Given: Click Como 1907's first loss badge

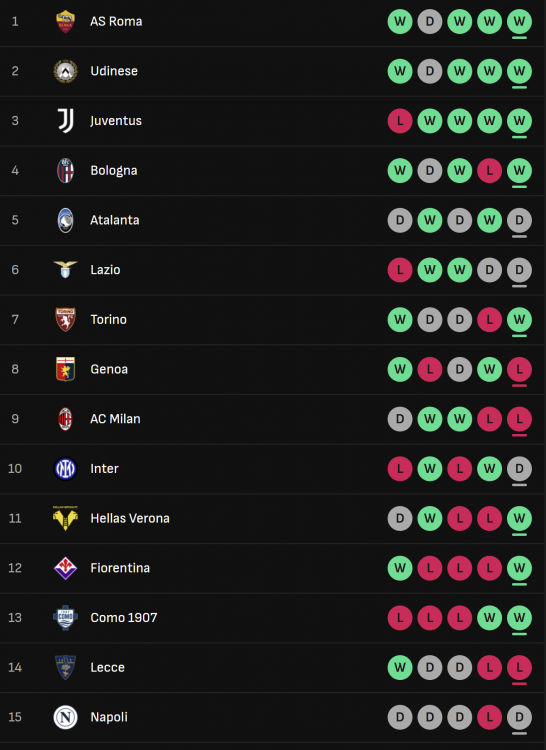Looking at the screenshot, I should [400, 618].
